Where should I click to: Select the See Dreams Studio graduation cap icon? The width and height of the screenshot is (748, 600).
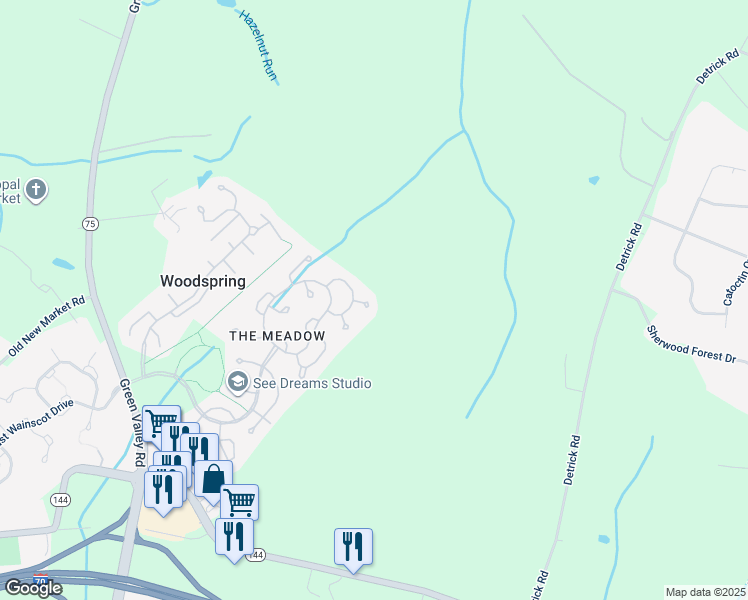pyautogui.click(x=237, y=383)
